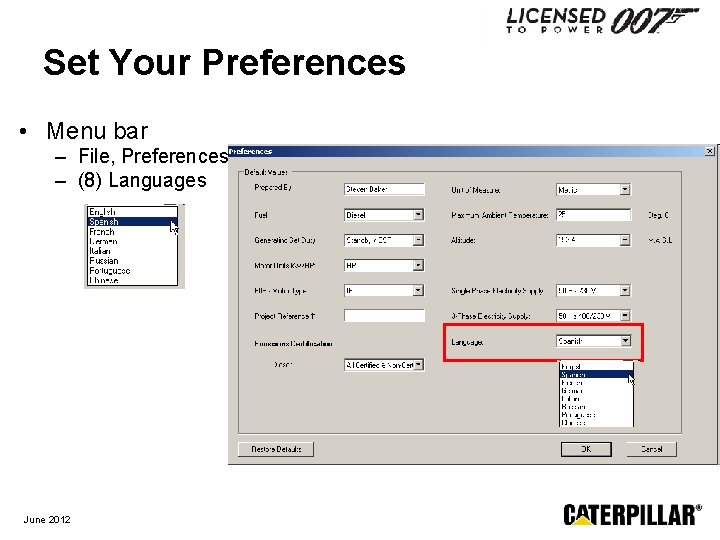Click the empty Project Reference # field

pyautogui.click(x=384, y=315)
